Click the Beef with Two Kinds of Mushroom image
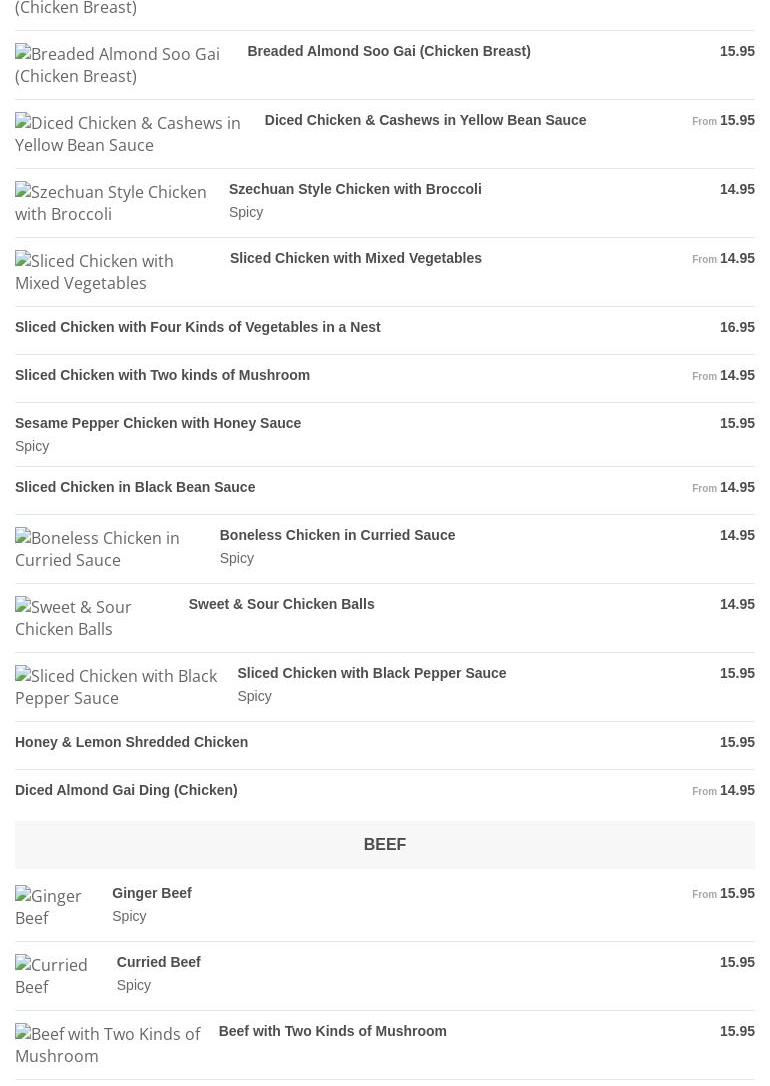Image resolution: width=770 pixels, height=1086 pixels. 107,1044
